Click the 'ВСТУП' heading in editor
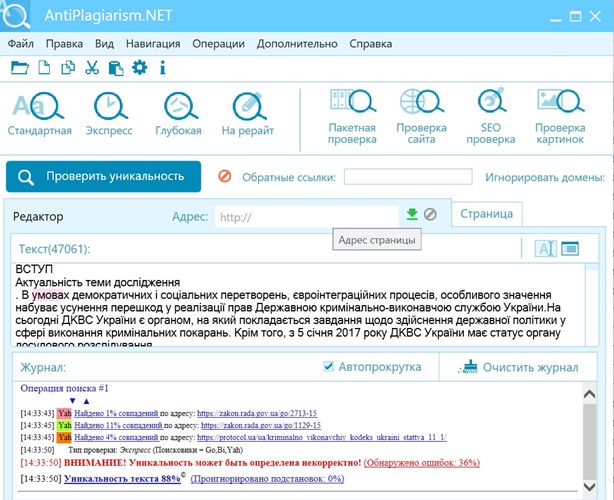This screenshot has width=614, height=500. [x=34, y=269]
